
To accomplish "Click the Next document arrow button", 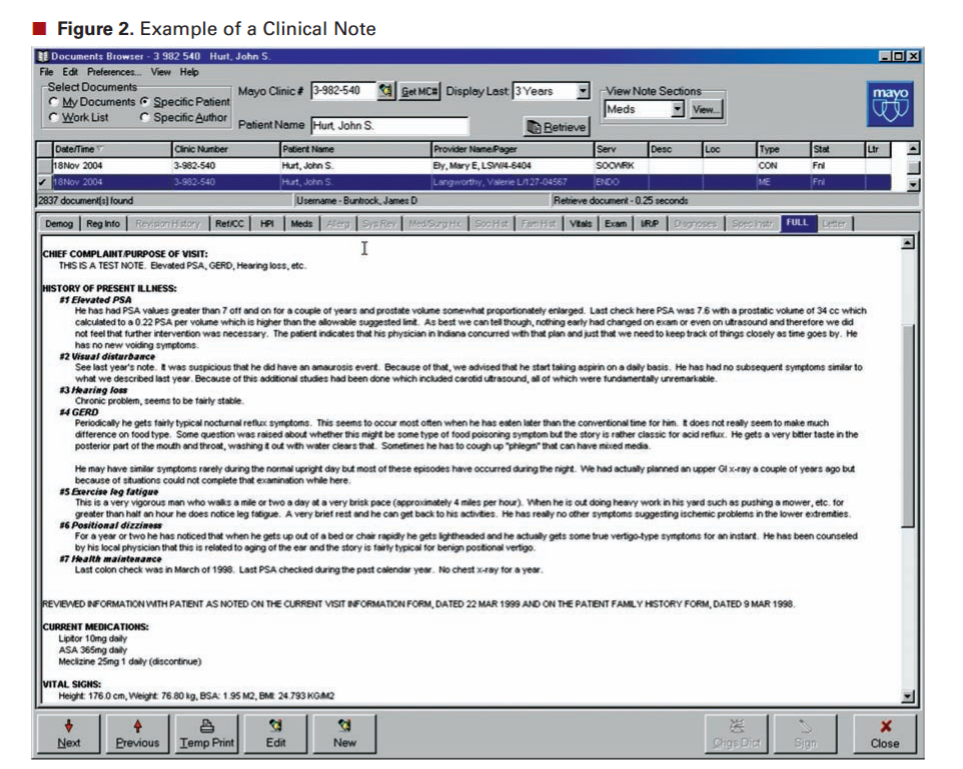I will pyautogui.click(x=69, y=733).
